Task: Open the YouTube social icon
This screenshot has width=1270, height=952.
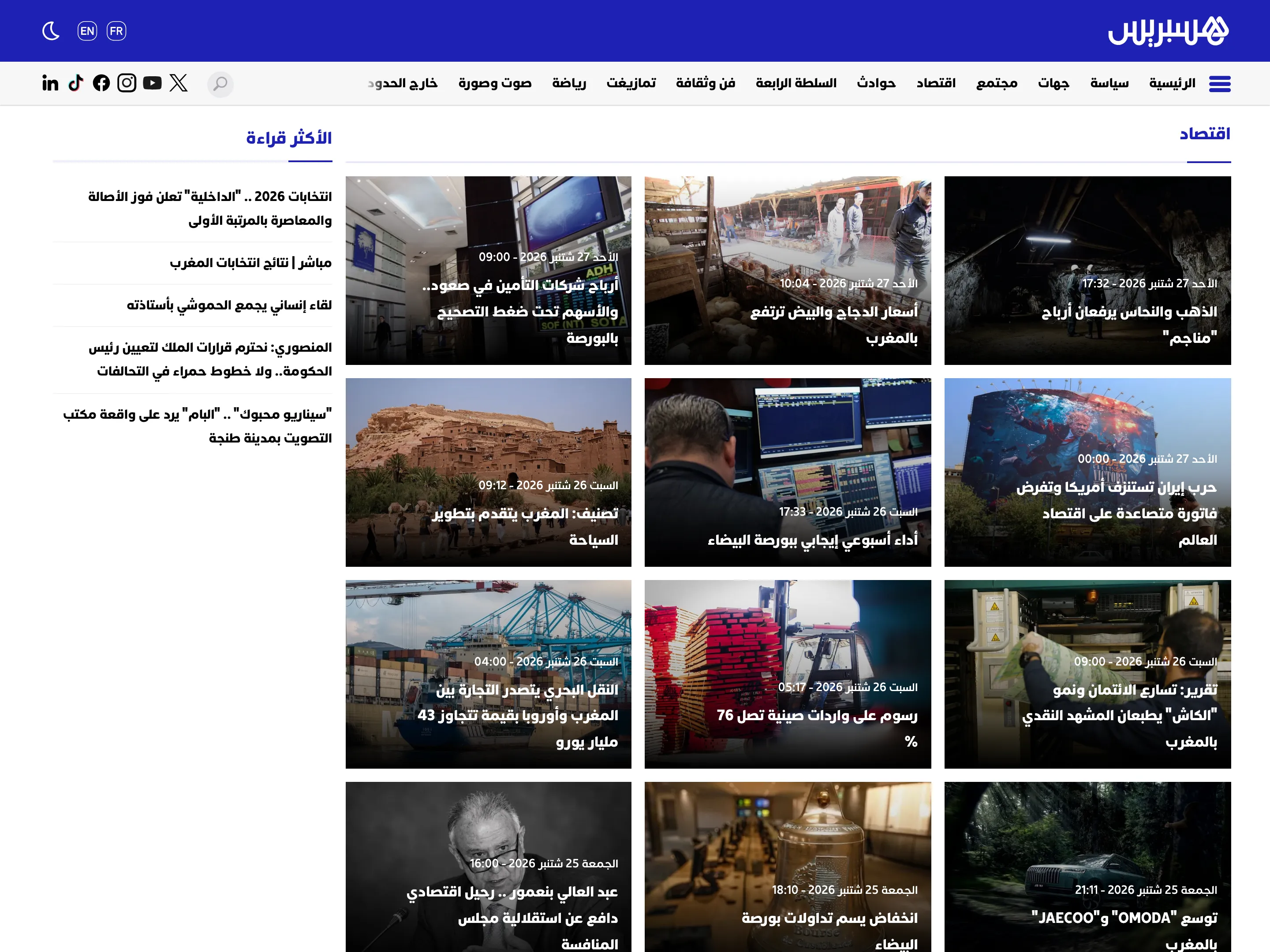Action: click(152, 83)
